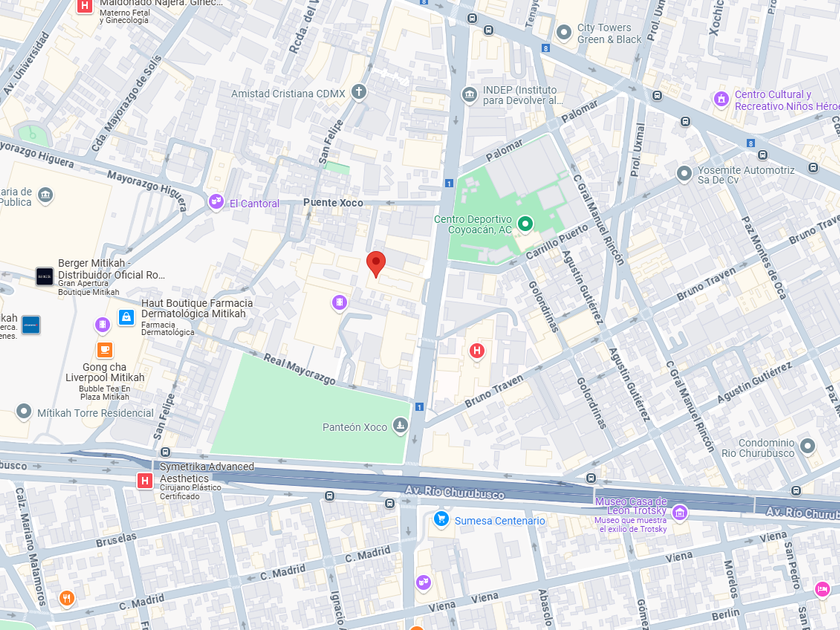Click the Amistad Cristiana CDMX label

coord(288,94)
